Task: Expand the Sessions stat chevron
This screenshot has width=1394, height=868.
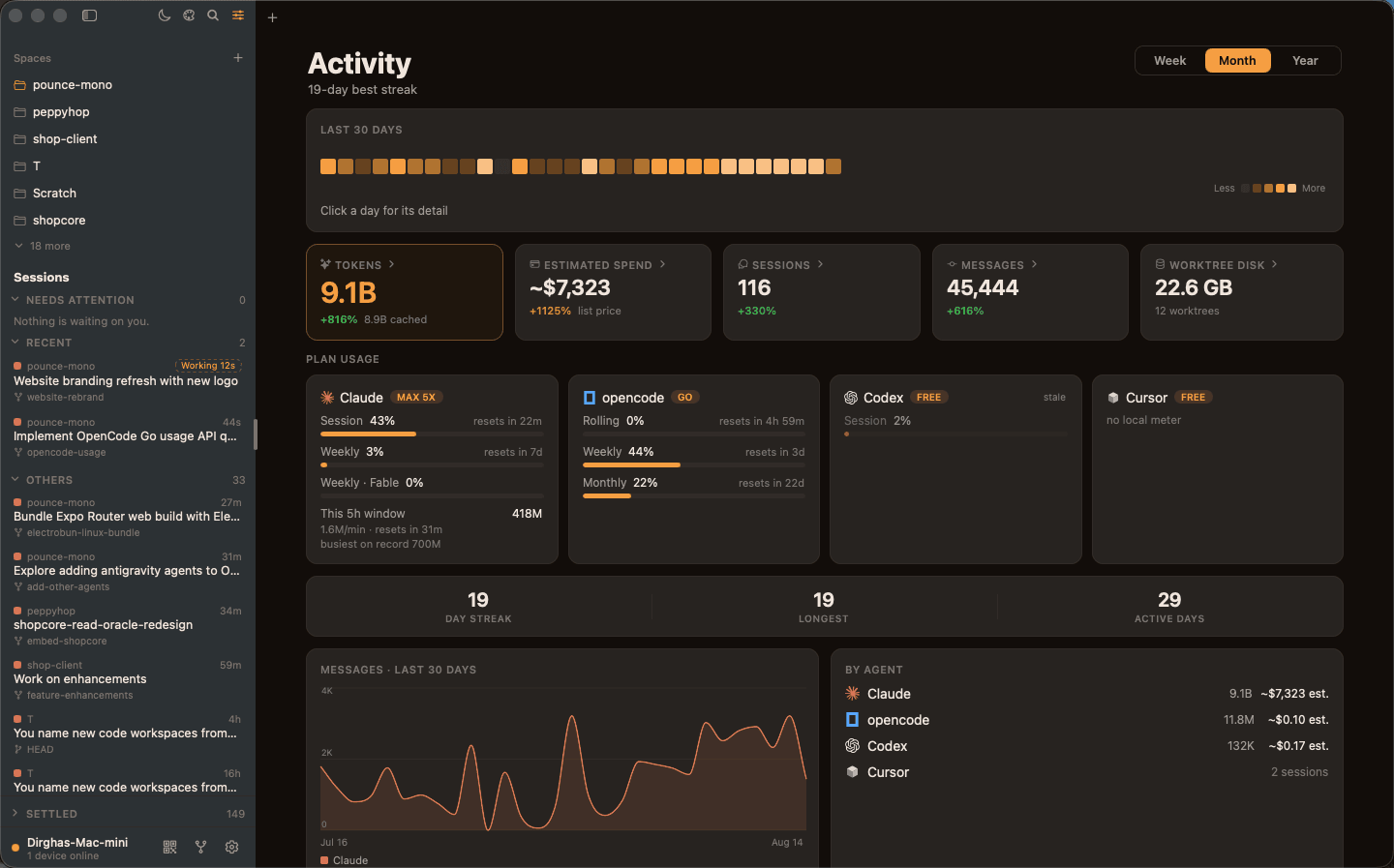Action: (820, 264)
